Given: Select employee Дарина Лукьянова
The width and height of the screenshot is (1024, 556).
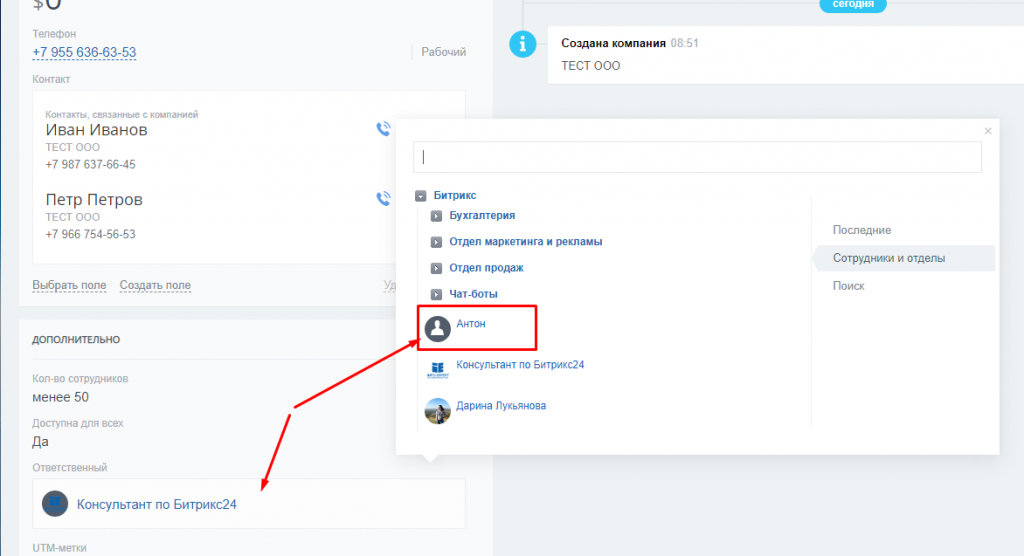Looking at the screenshot, I should click(501, 406).
